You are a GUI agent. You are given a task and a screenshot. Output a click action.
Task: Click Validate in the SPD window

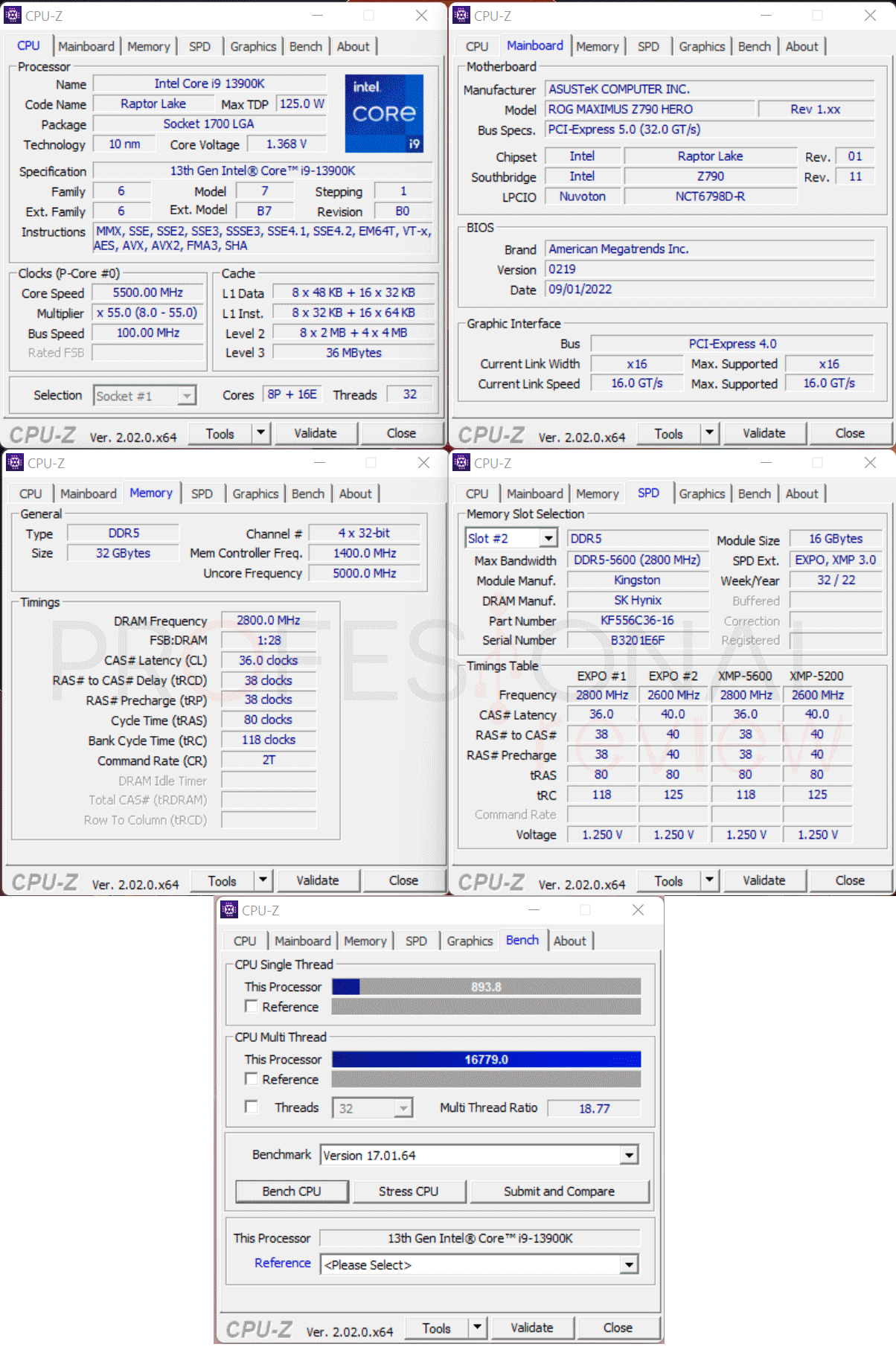click(x=764, y=880)
